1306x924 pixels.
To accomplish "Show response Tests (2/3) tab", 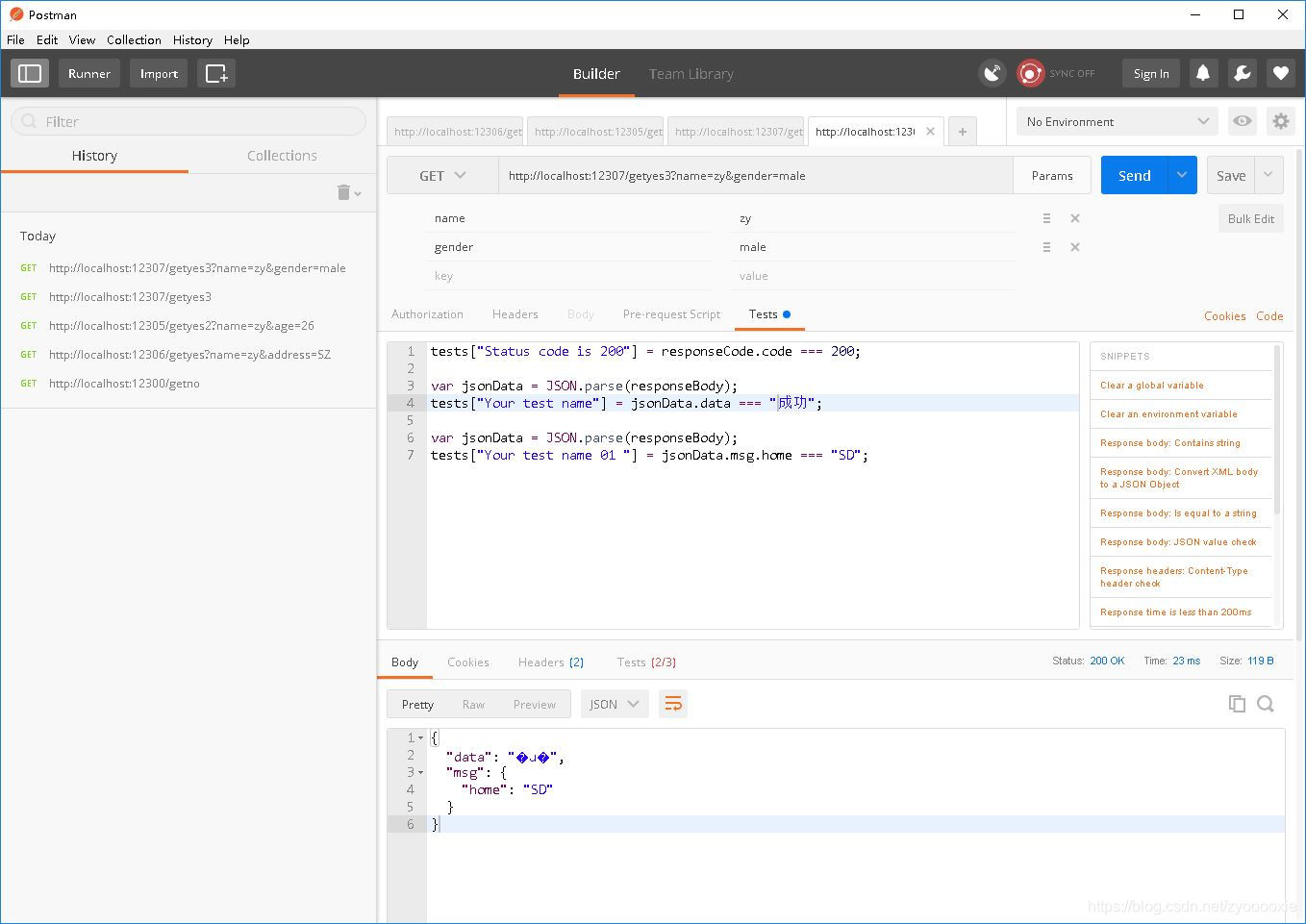I will point(646,662).
